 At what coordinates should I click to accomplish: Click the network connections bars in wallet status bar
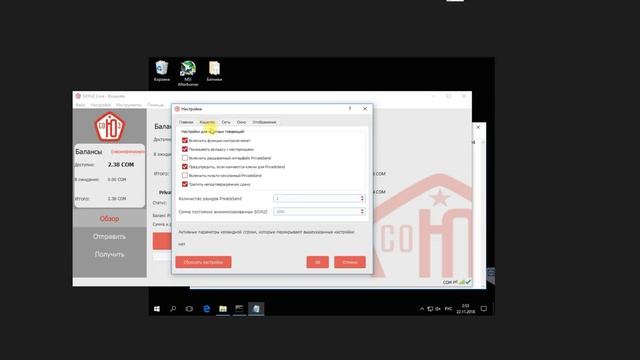coord(462,282)
